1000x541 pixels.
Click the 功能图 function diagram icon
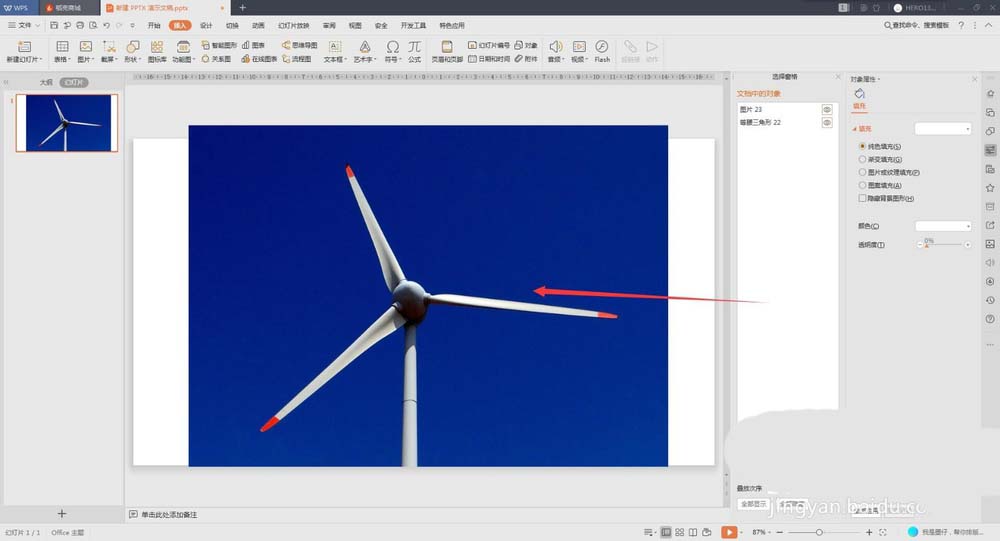[x=183, y=47]
